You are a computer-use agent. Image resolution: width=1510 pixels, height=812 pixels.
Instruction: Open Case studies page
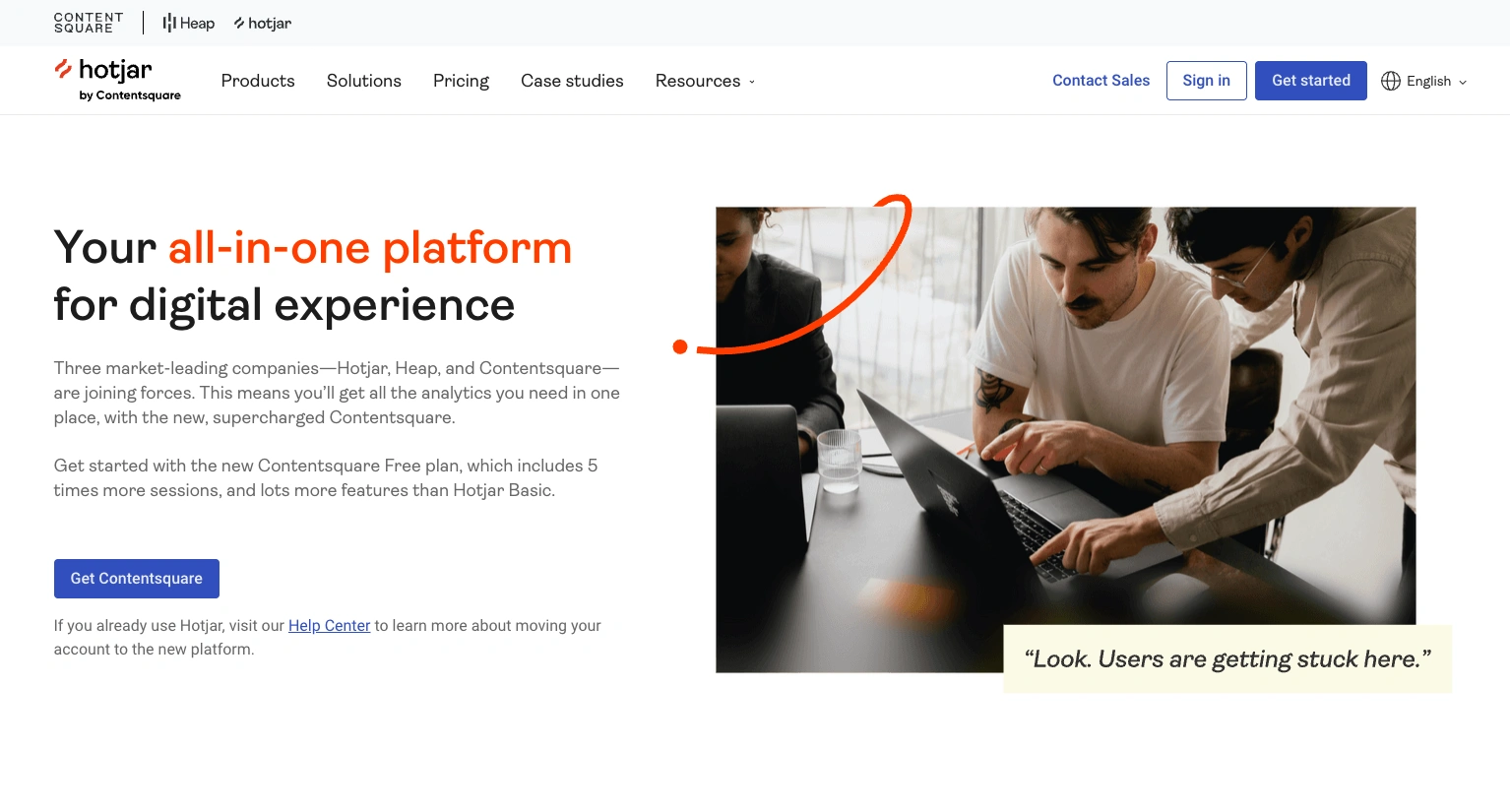(572, 81)
